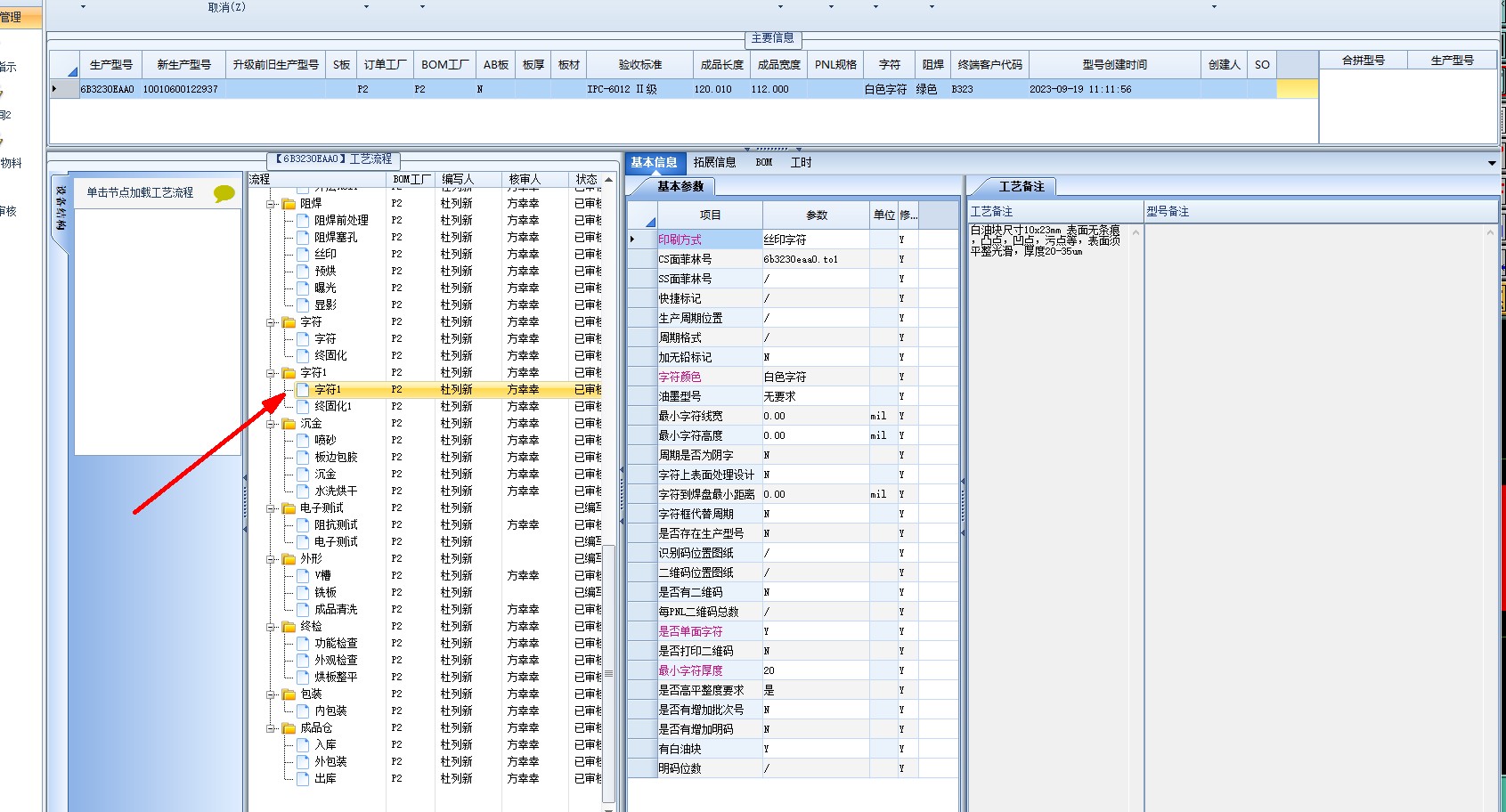Open the tab list dropdown arrow right of 工时
This screenshot has height=812, width=1506.
click(1492, 163)
